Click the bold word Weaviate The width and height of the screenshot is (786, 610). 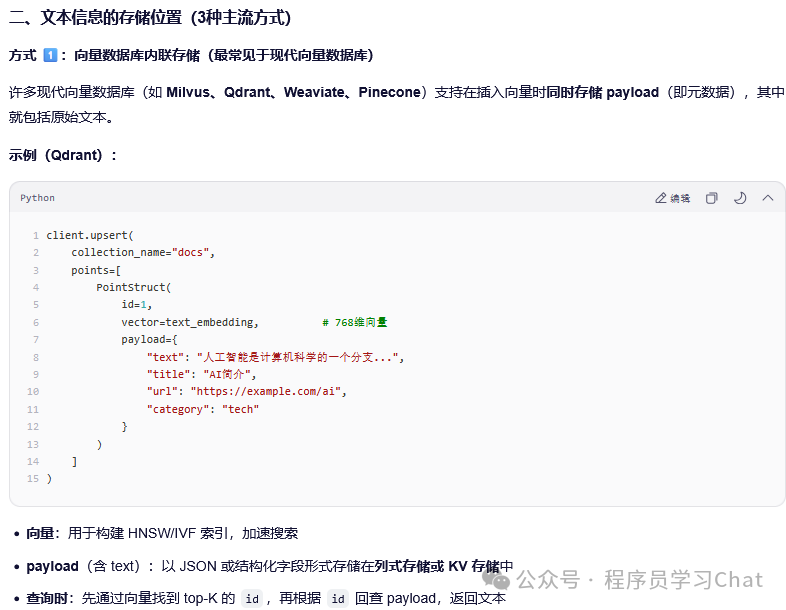(314, 92)
